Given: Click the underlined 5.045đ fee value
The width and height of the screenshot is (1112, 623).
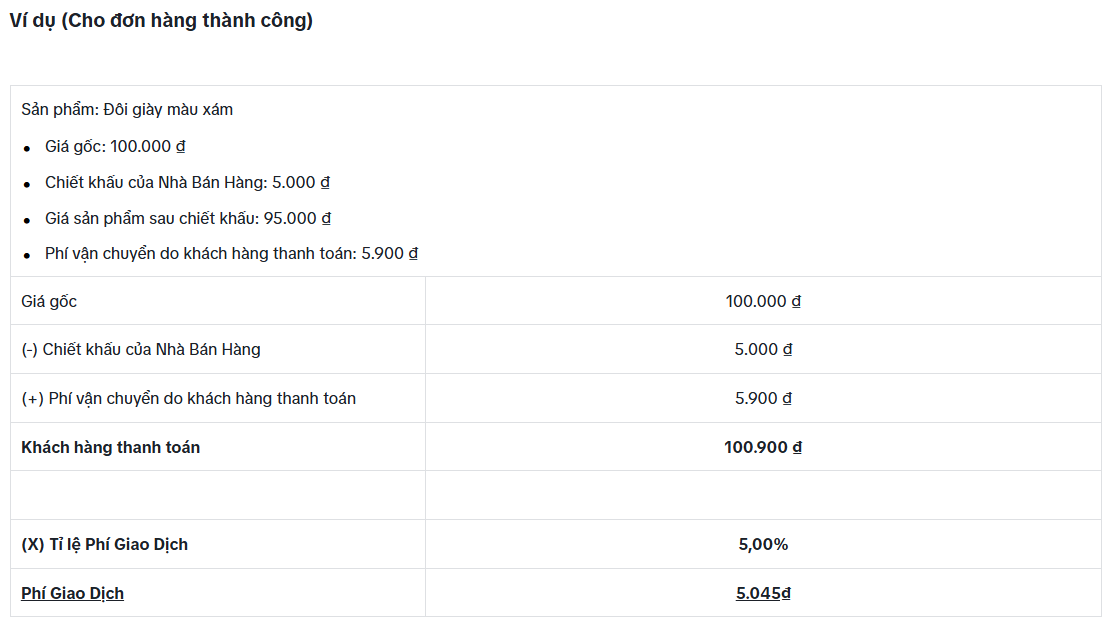Looking at the screenshot, I should click(x=763, y=594).
